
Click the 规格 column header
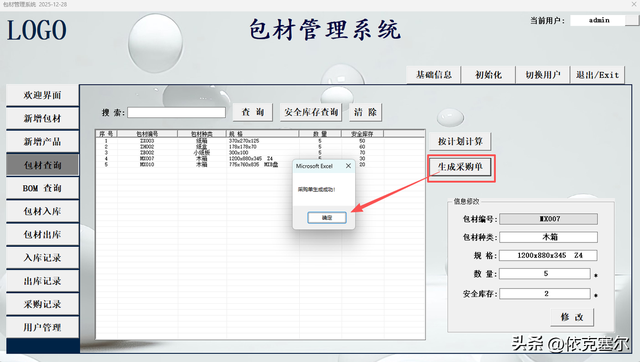pyautogui.click(x=262, y=133)
